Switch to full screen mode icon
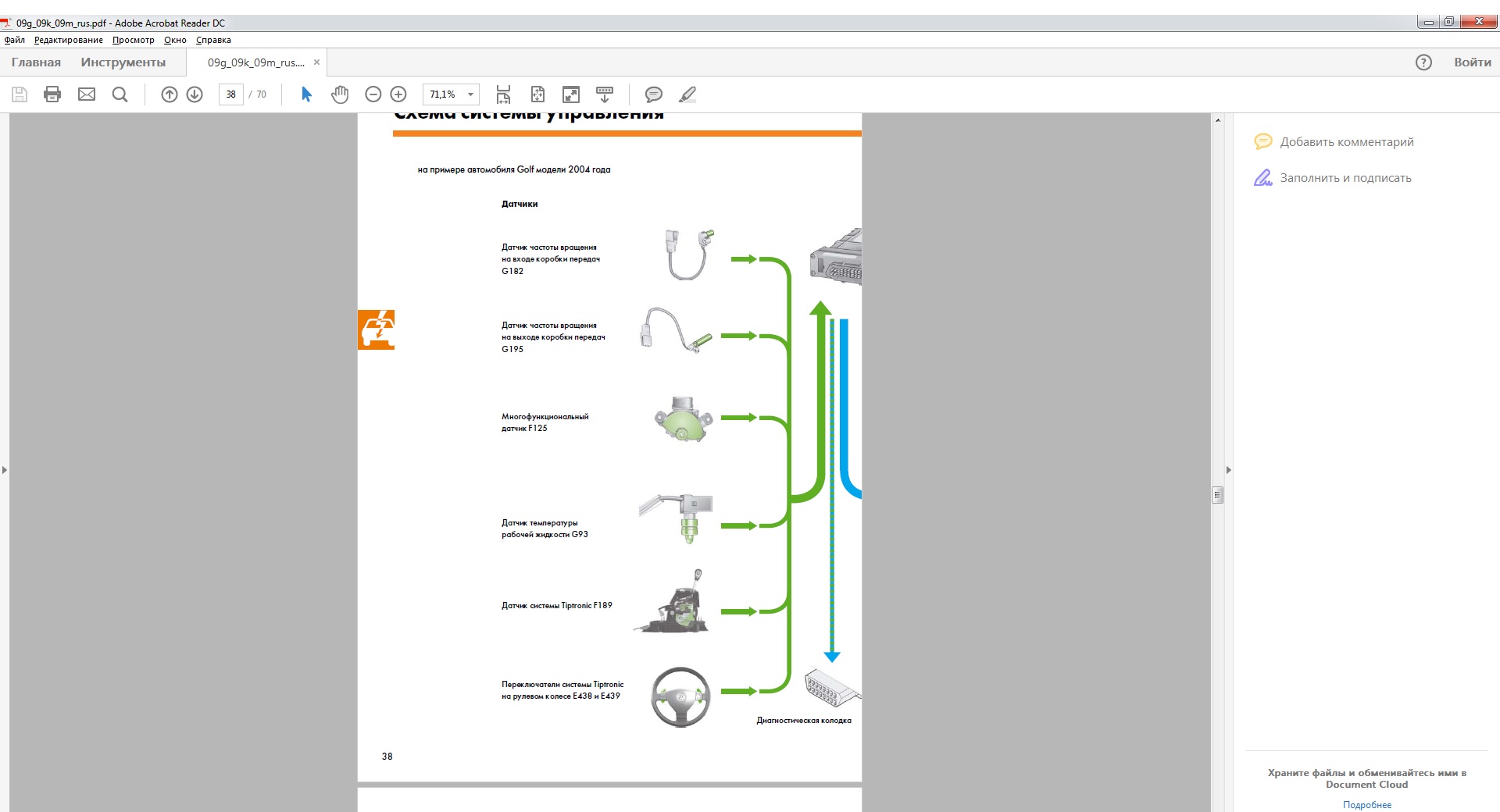 click(x=571, y=94)
